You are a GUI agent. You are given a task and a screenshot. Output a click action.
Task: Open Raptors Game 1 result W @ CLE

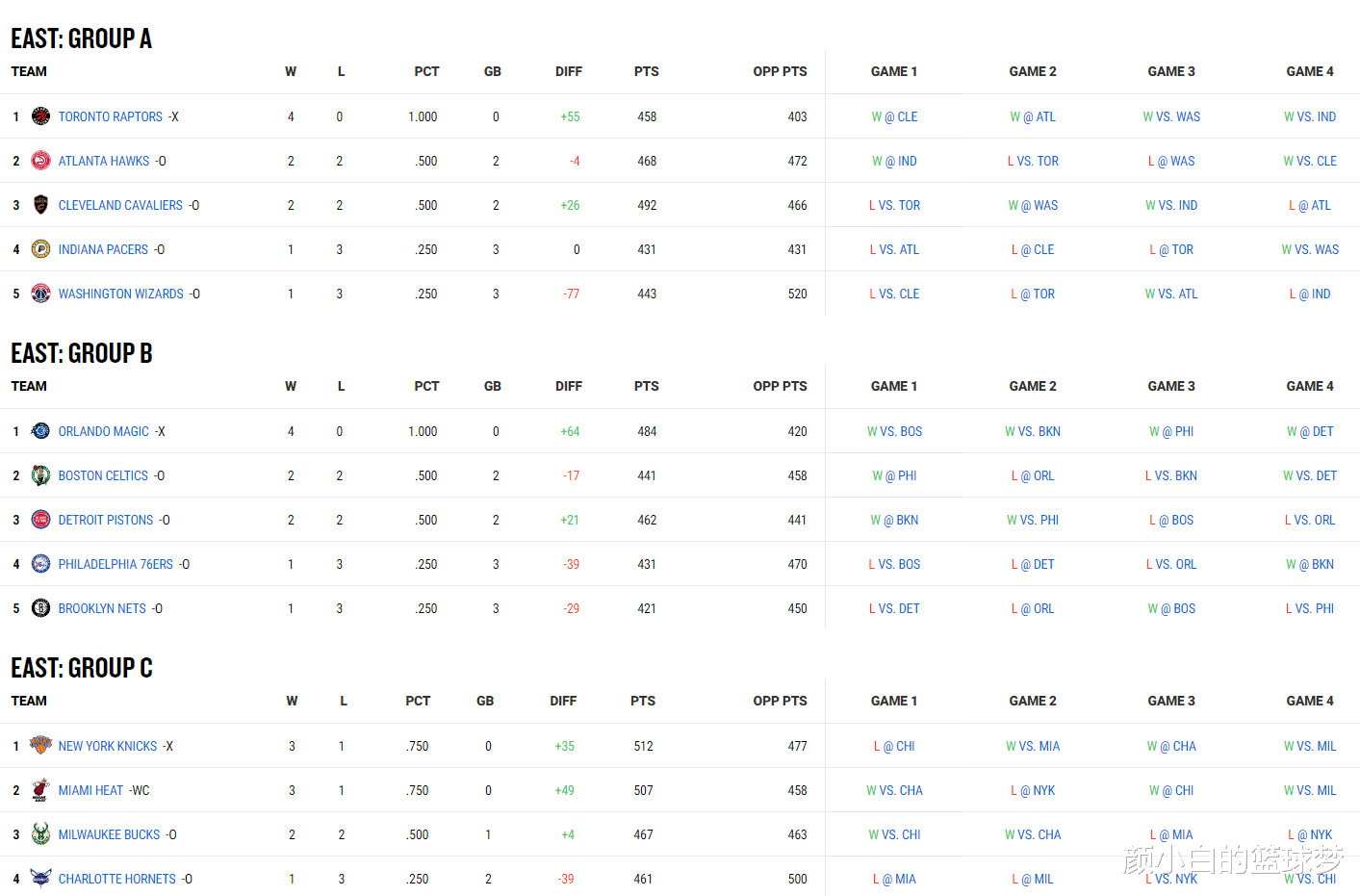(894, 116)
